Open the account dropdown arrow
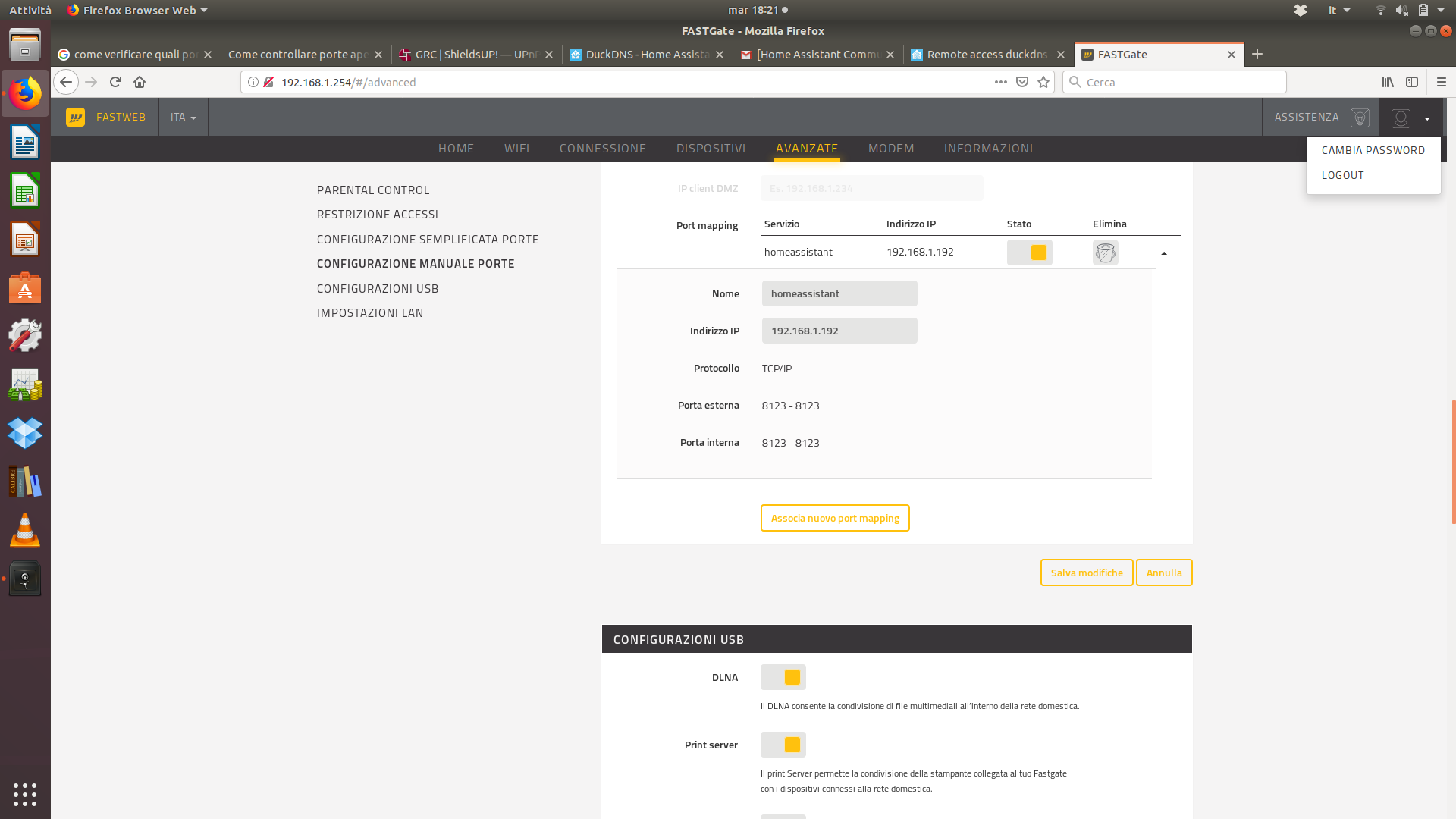 tap(1427, 118)
